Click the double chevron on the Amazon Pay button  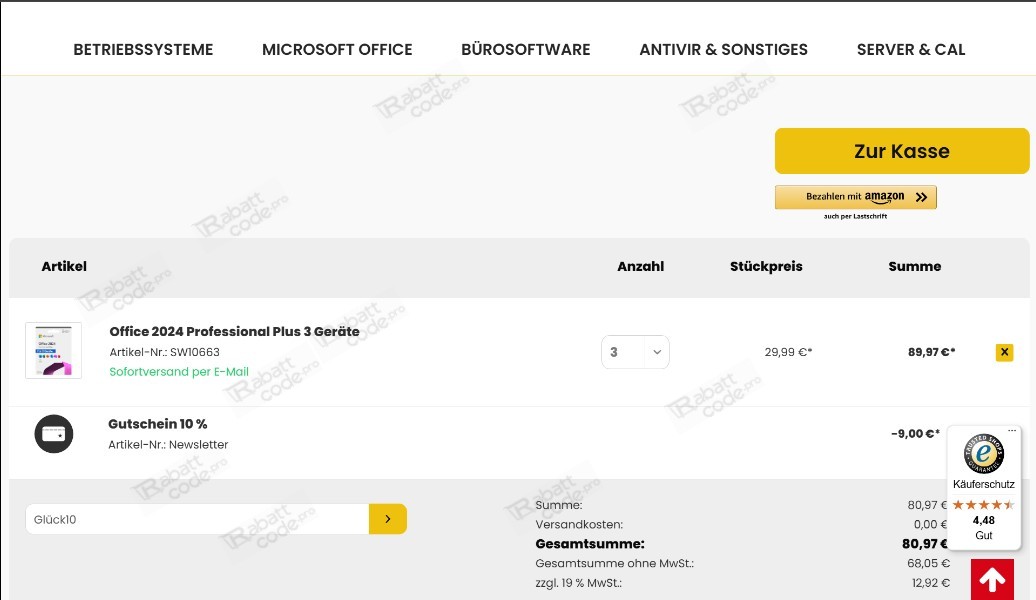(x=920, y=196)
